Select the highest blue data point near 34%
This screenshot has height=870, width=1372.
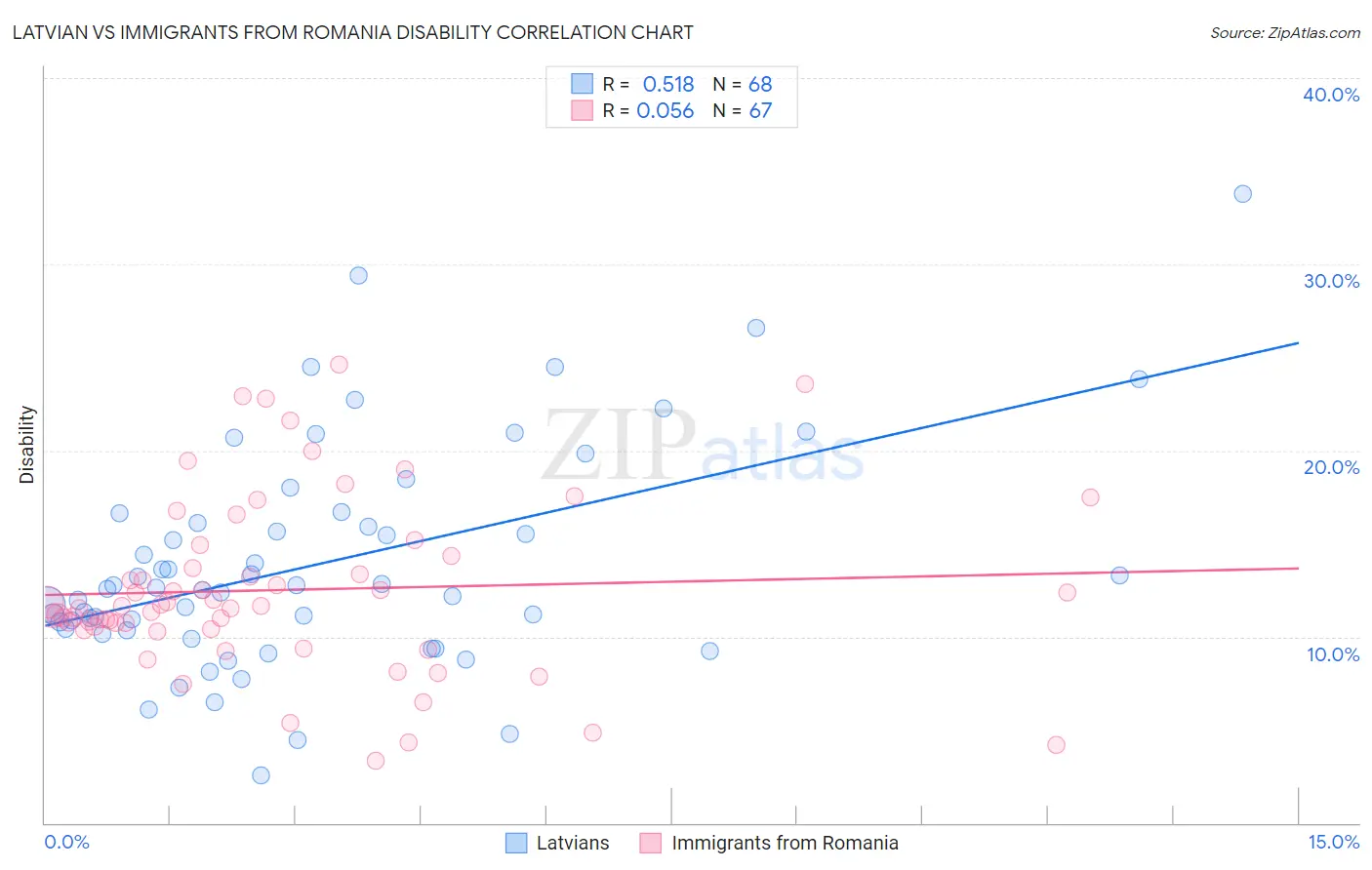1242,194
